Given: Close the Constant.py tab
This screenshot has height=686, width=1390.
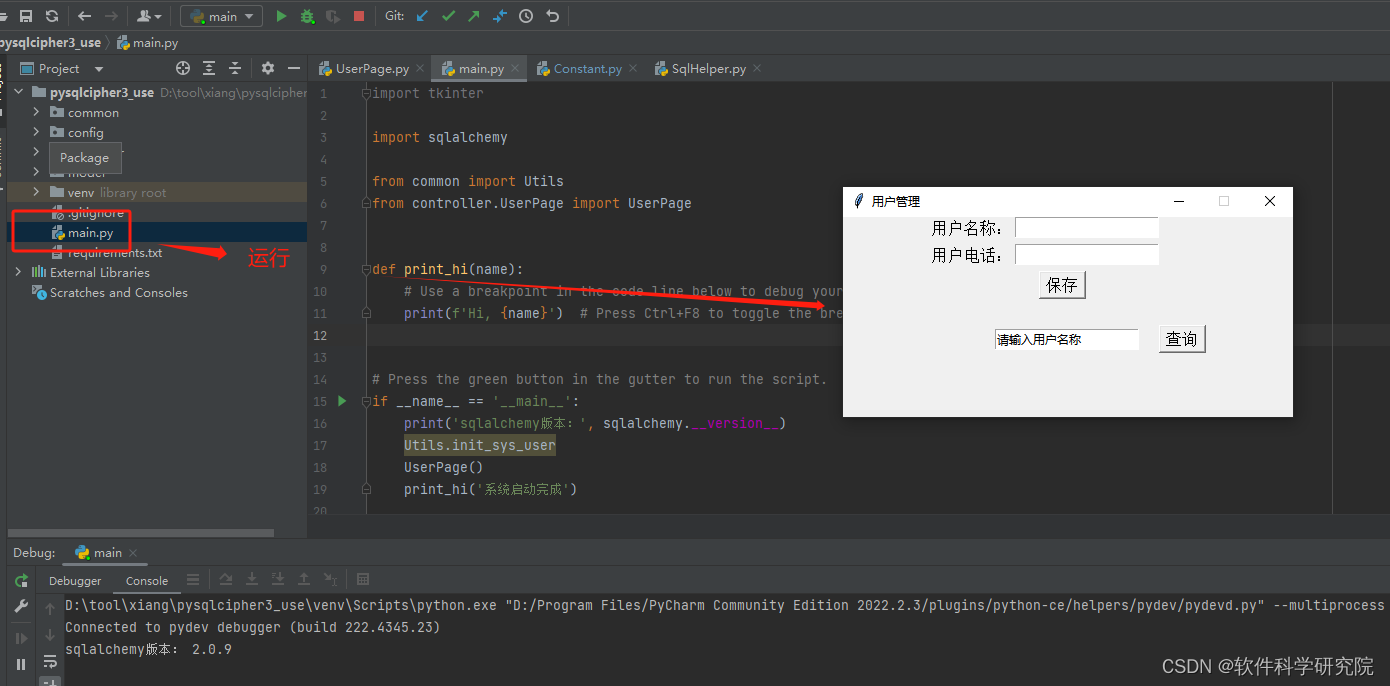Looking at the screenshot, I should coord(633,69).
